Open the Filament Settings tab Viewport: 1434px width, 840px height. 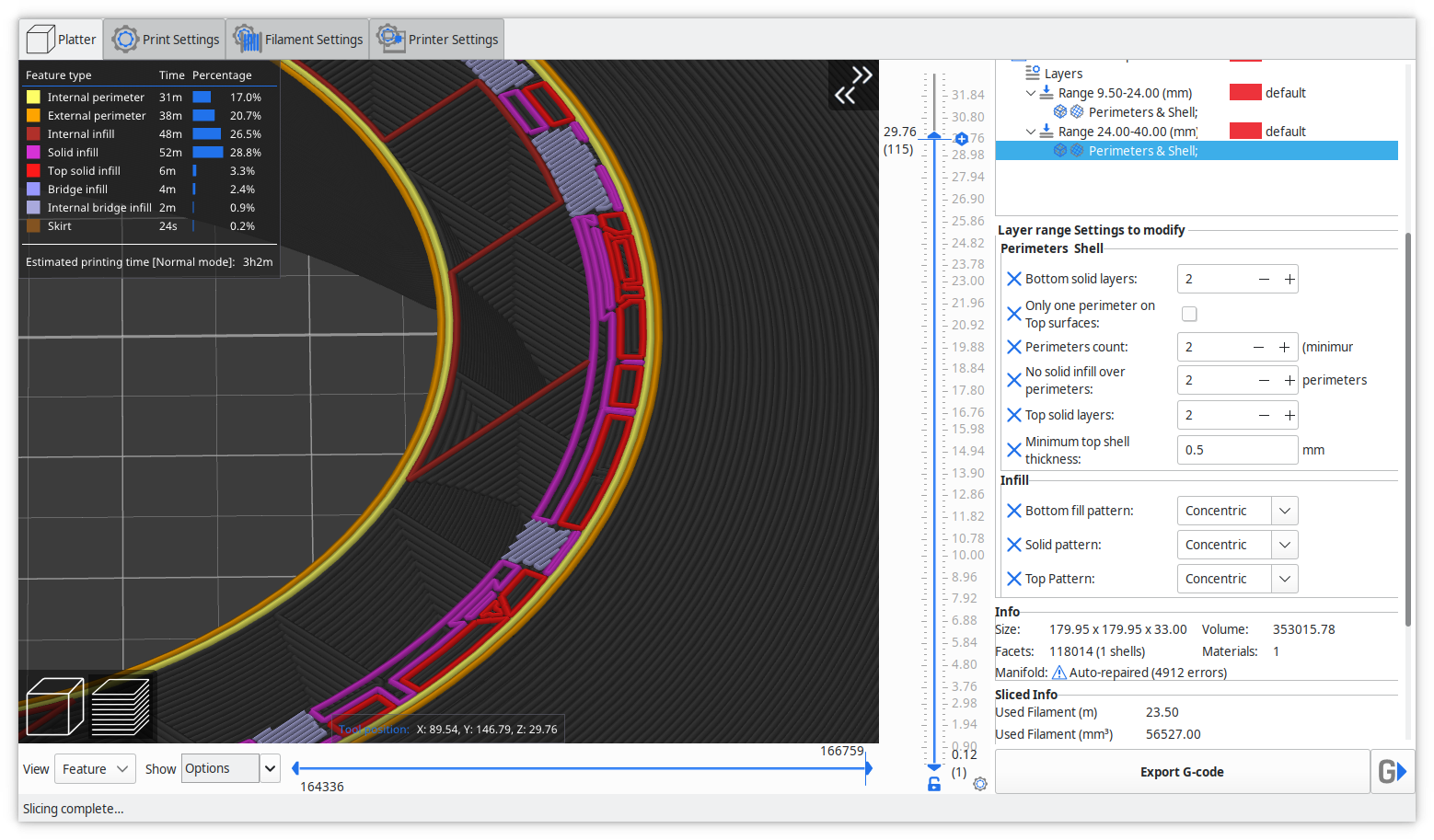297,39
